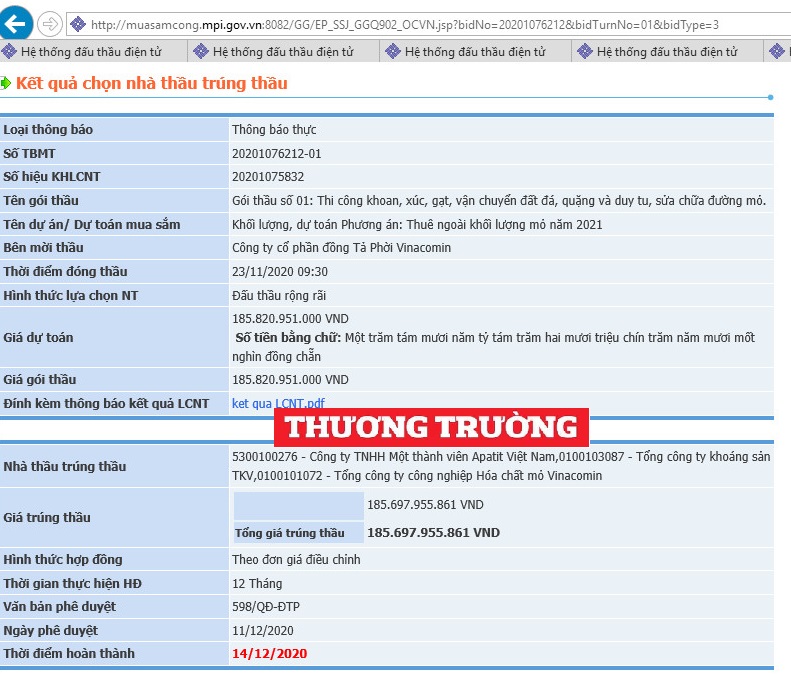The image size is (791, 685).
Task: Open the ket qua LCNT.pdf attachment link
Action: click(278, 403)
